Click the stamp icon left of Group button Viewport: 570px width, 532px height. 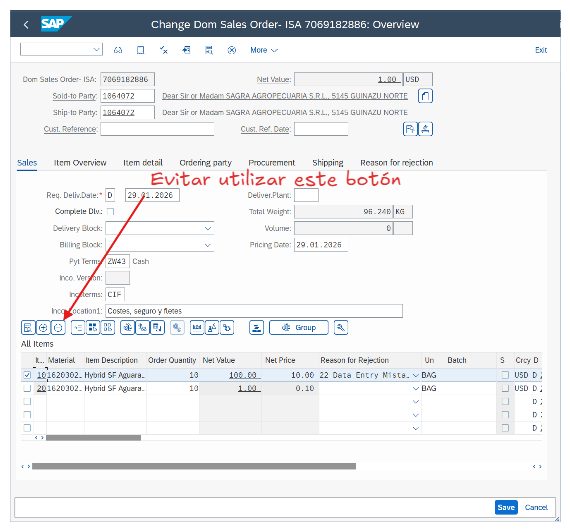[x=256, y=328]
